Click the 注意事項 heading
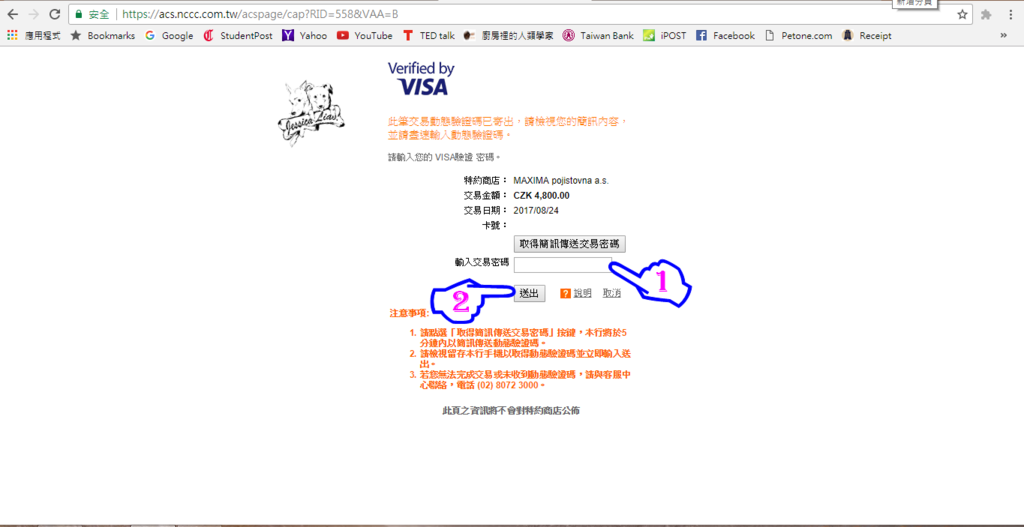Viewport: 1024px width, 527px height. (x=409, y=312)
